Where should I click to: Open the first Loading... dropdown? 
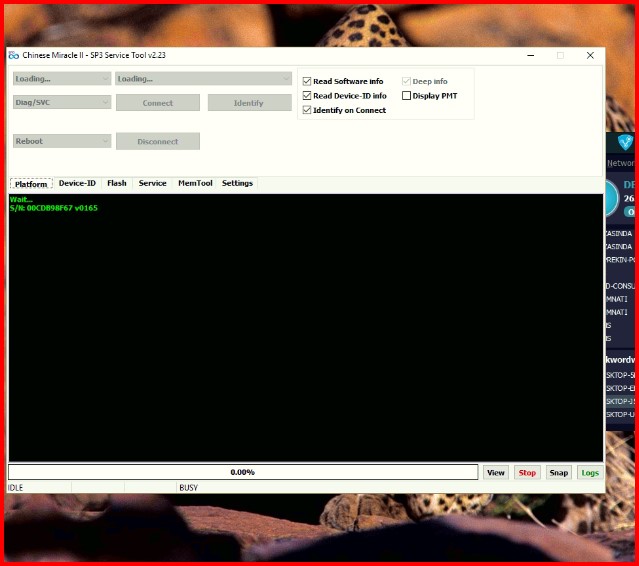tap(62, 79)
